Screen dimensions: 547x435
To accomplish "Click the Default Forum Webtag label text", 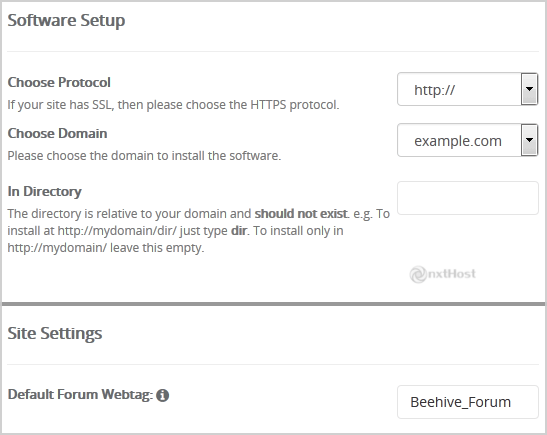I will (x=80, y=395).
